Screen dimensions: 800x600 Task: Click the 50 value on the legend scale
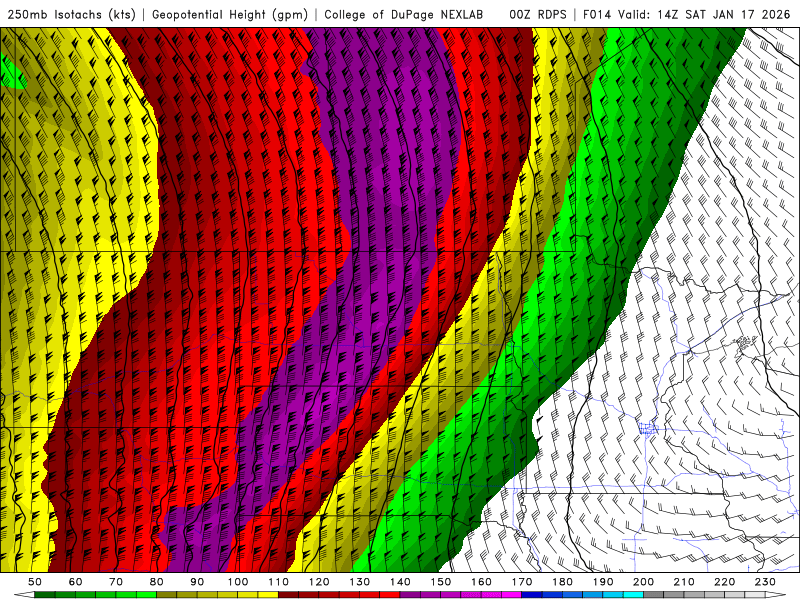(x=34, y=582)
